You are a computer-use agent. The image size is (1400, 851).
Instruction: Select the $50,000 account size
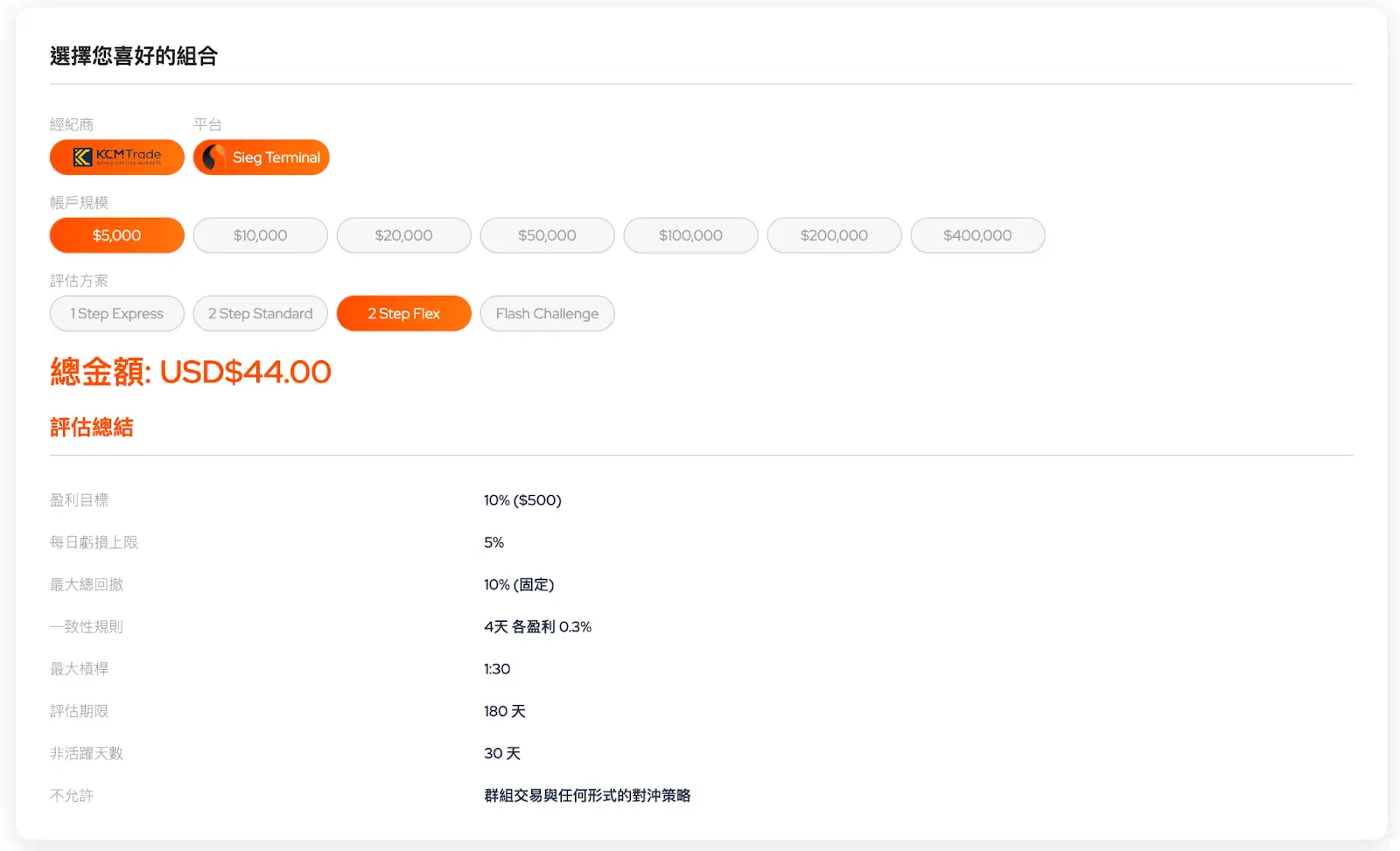547,235
